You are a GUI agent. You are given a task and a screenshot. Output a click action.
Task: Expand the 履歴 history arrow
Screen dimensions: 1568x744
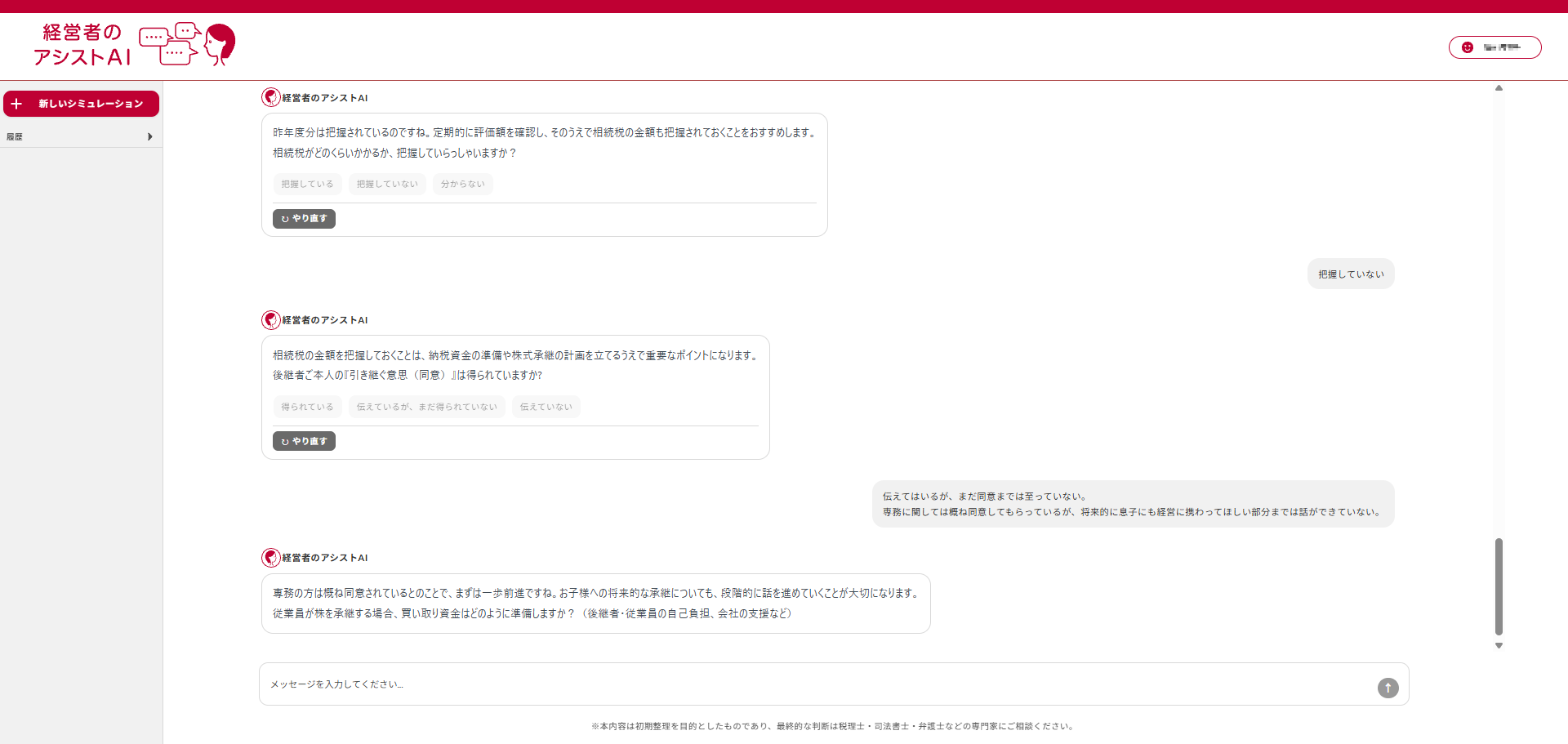coord(149,136)
